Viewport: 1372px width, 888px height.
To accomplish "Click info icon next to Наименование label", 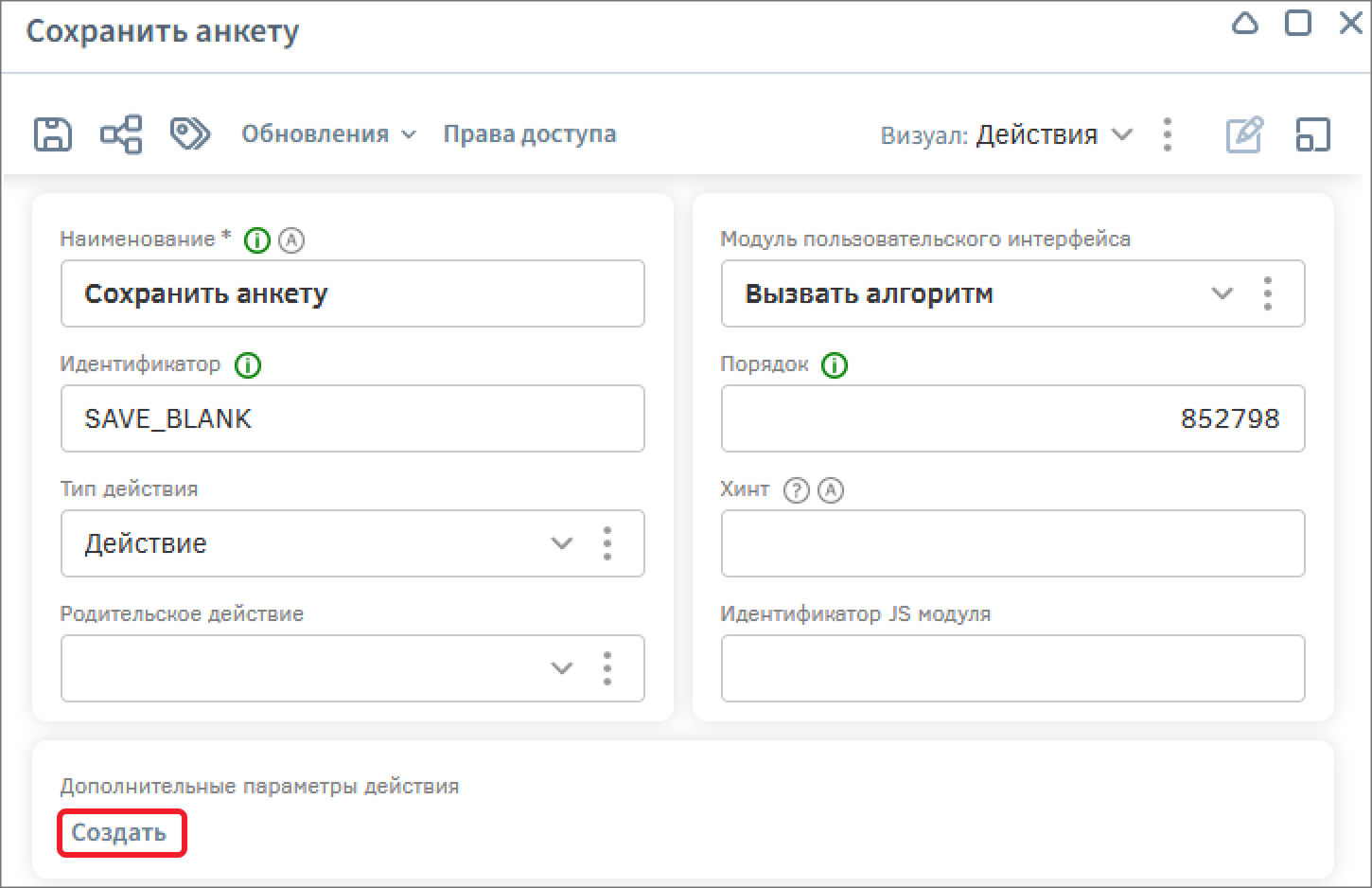I will coord(257,240).
